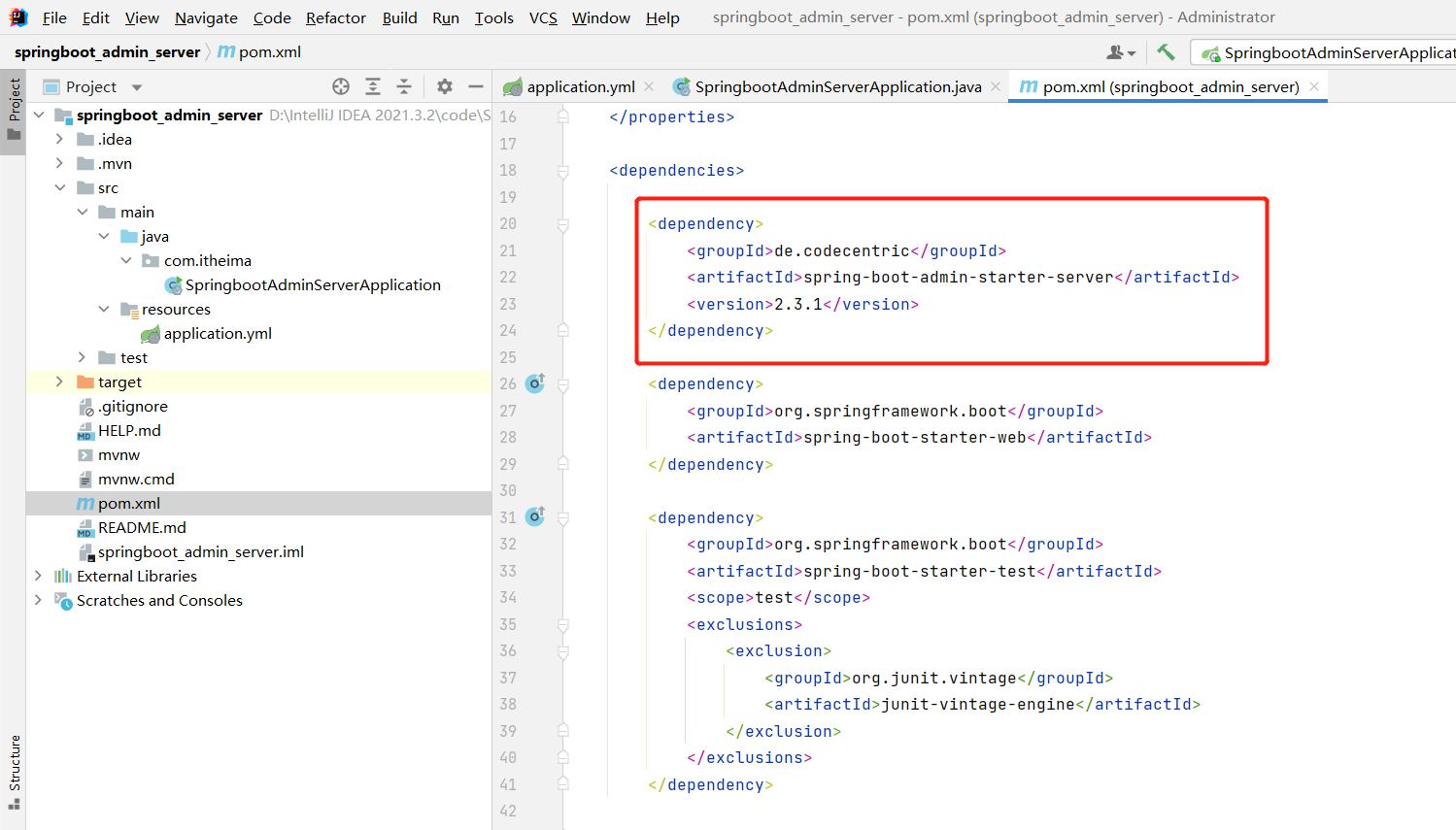The height and width of the screenshot is (830, 1456).
Task: Click the locate current file crosshair icon
Action: click(341, 86)
